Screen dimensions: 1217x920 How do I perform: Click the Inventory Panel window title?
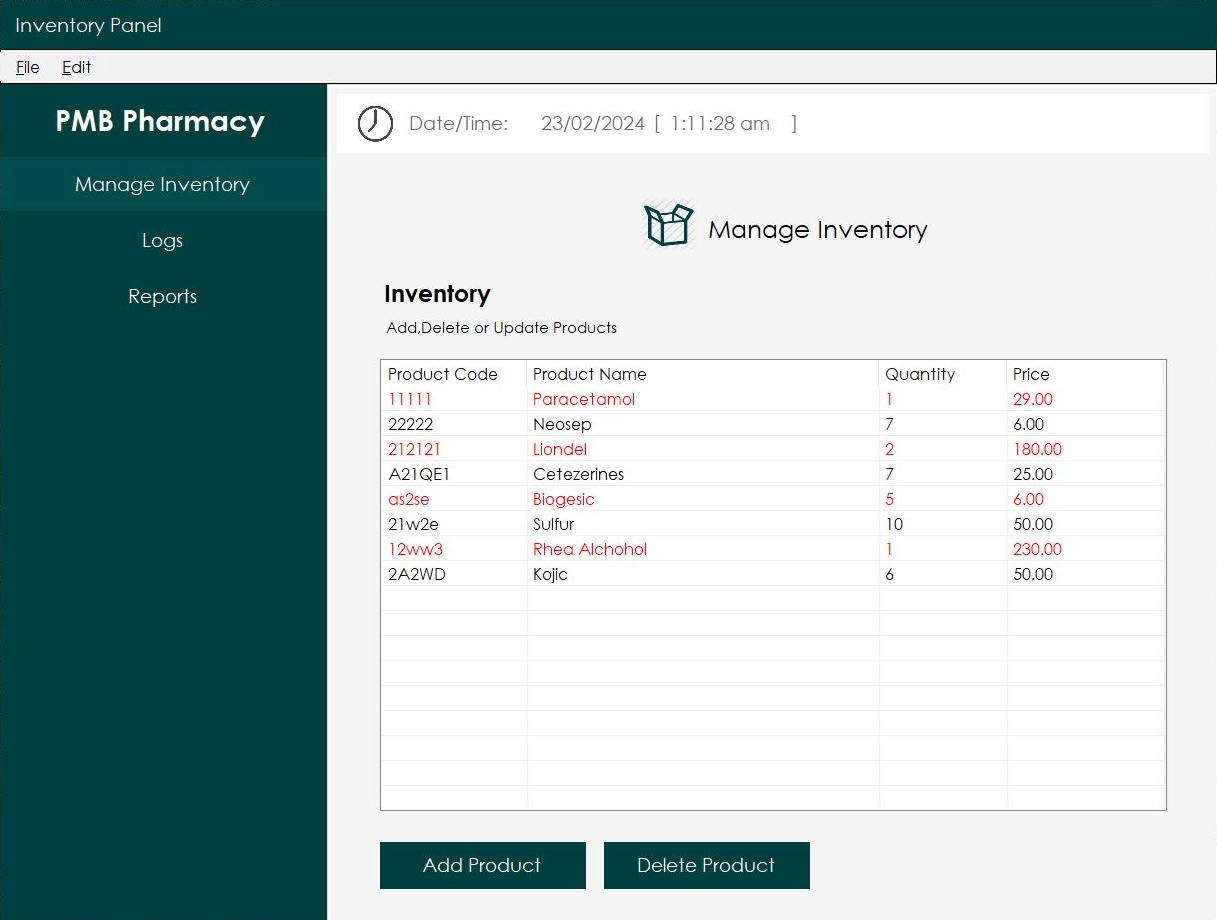click(88, 25)
